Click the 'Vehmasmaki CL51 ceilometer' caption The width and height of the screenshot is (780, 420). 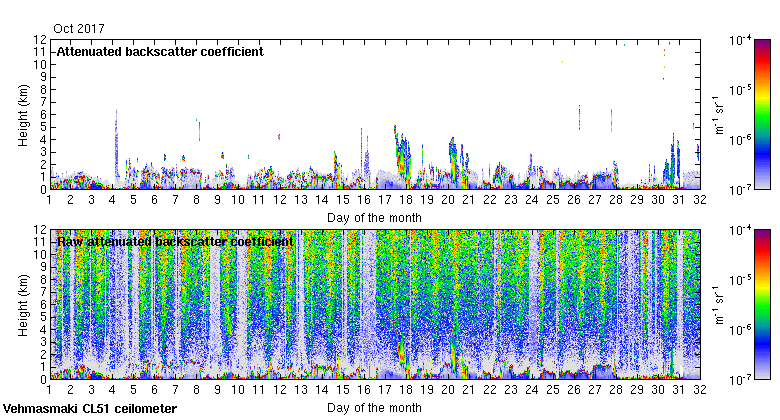(x=90, y=409)
